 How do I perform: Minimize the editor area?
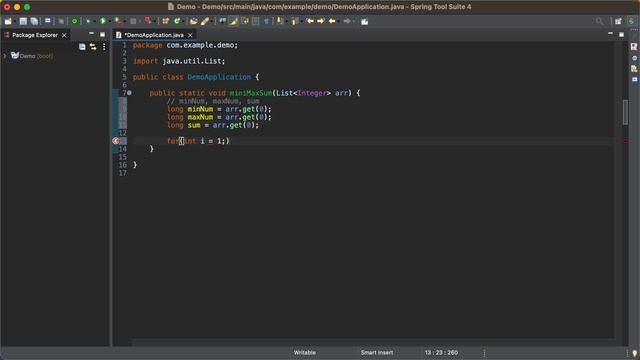click(x=610, y=34)
